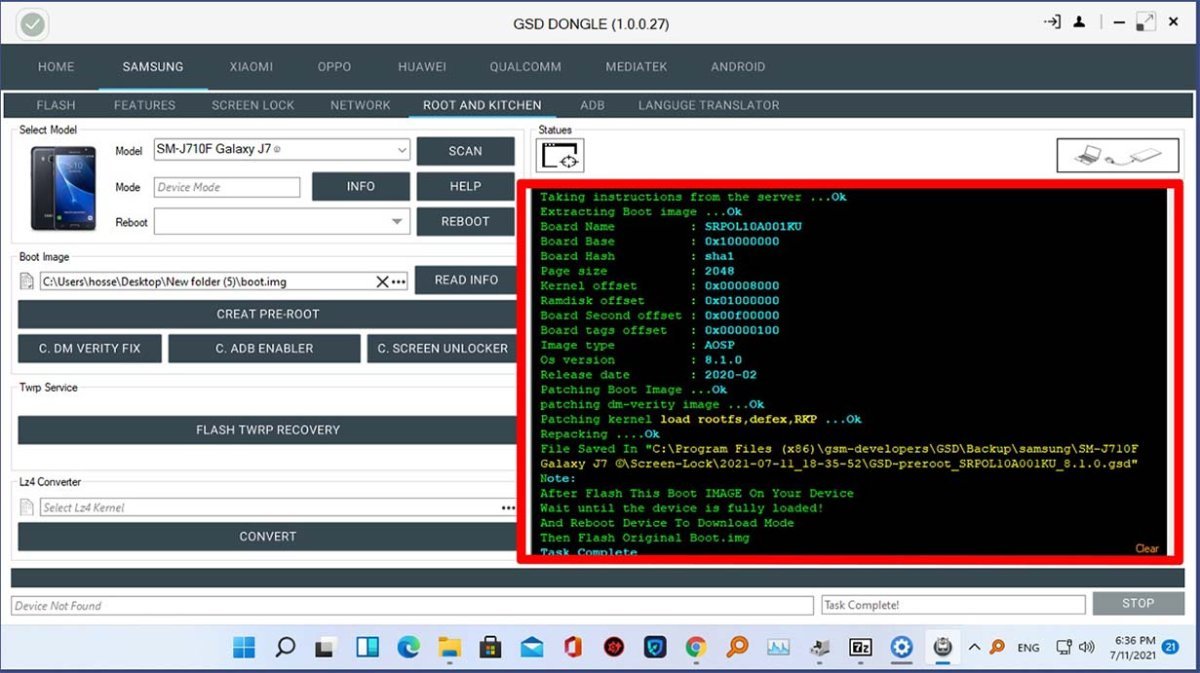Click the Galaxy J7 phone thumbnail

pos(63,189)
